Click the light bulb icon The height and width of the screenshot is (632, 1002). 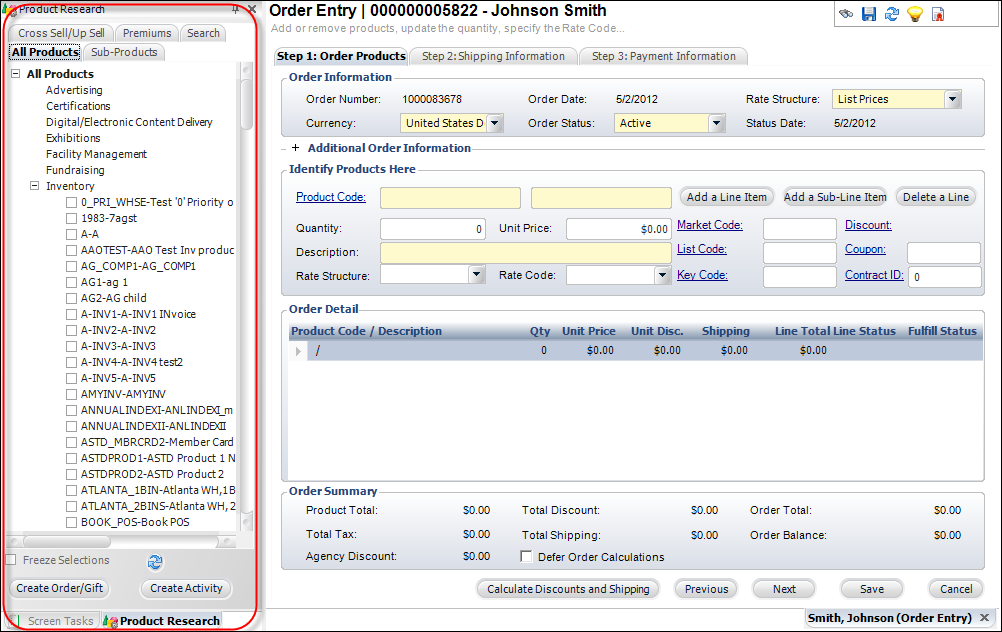pyautogui.click(x=915, y=14)
